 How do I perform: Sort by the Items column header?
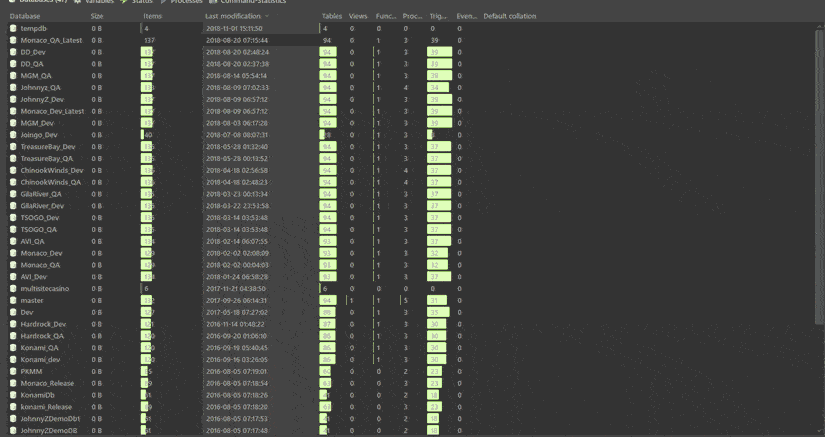pyautogui.click(x=152, y=16)
